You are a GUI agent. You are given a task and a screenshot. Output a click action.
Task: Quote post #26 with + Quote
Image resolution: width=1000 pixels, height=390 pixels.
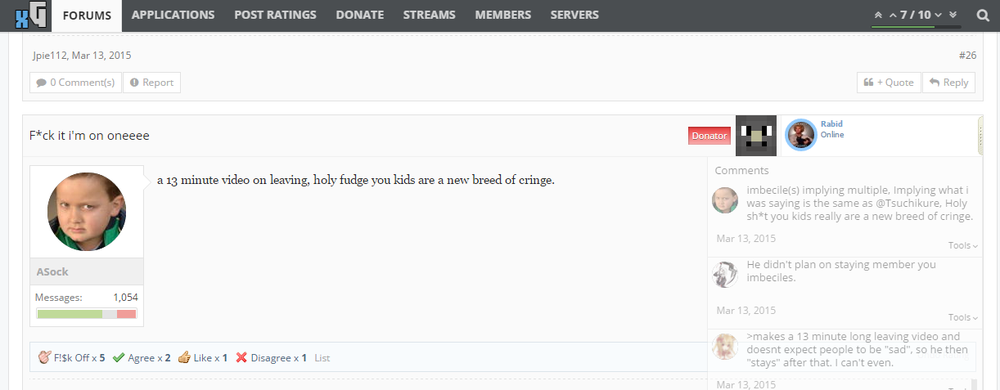[889, 82]
